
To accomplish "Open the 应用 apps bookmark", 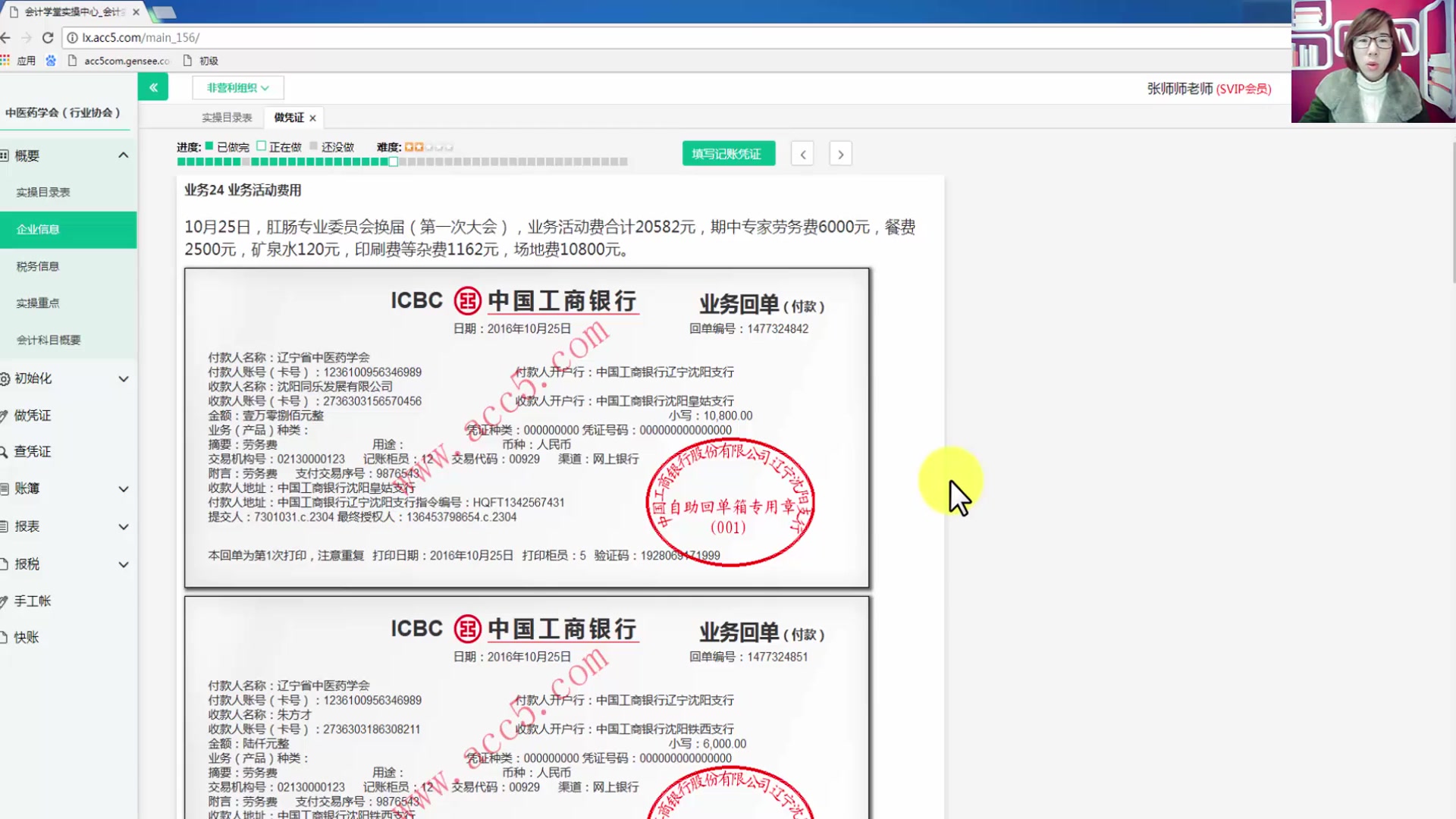I will [x=19, y=61].
